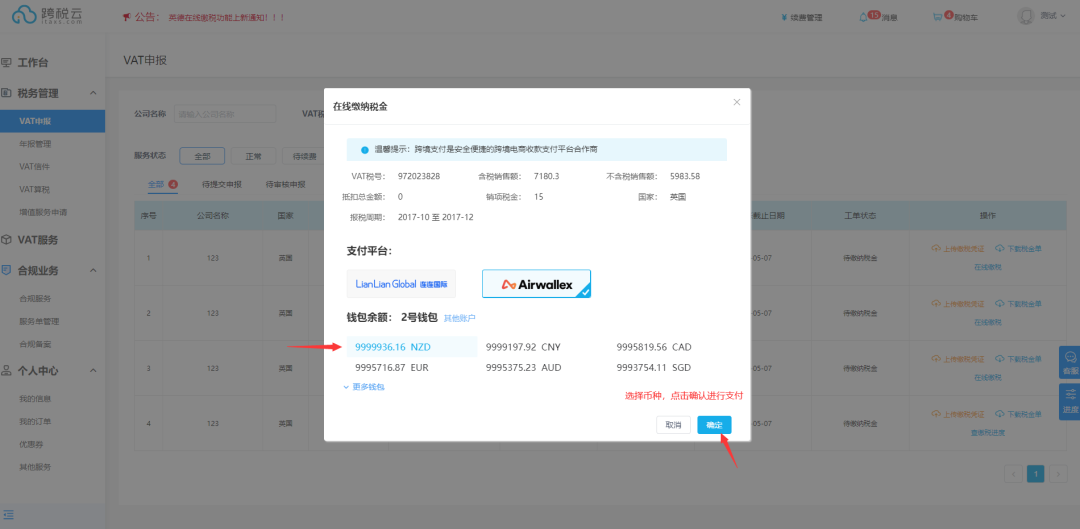
Task: Click the red announcement megaphone icon
Action: 126,17
